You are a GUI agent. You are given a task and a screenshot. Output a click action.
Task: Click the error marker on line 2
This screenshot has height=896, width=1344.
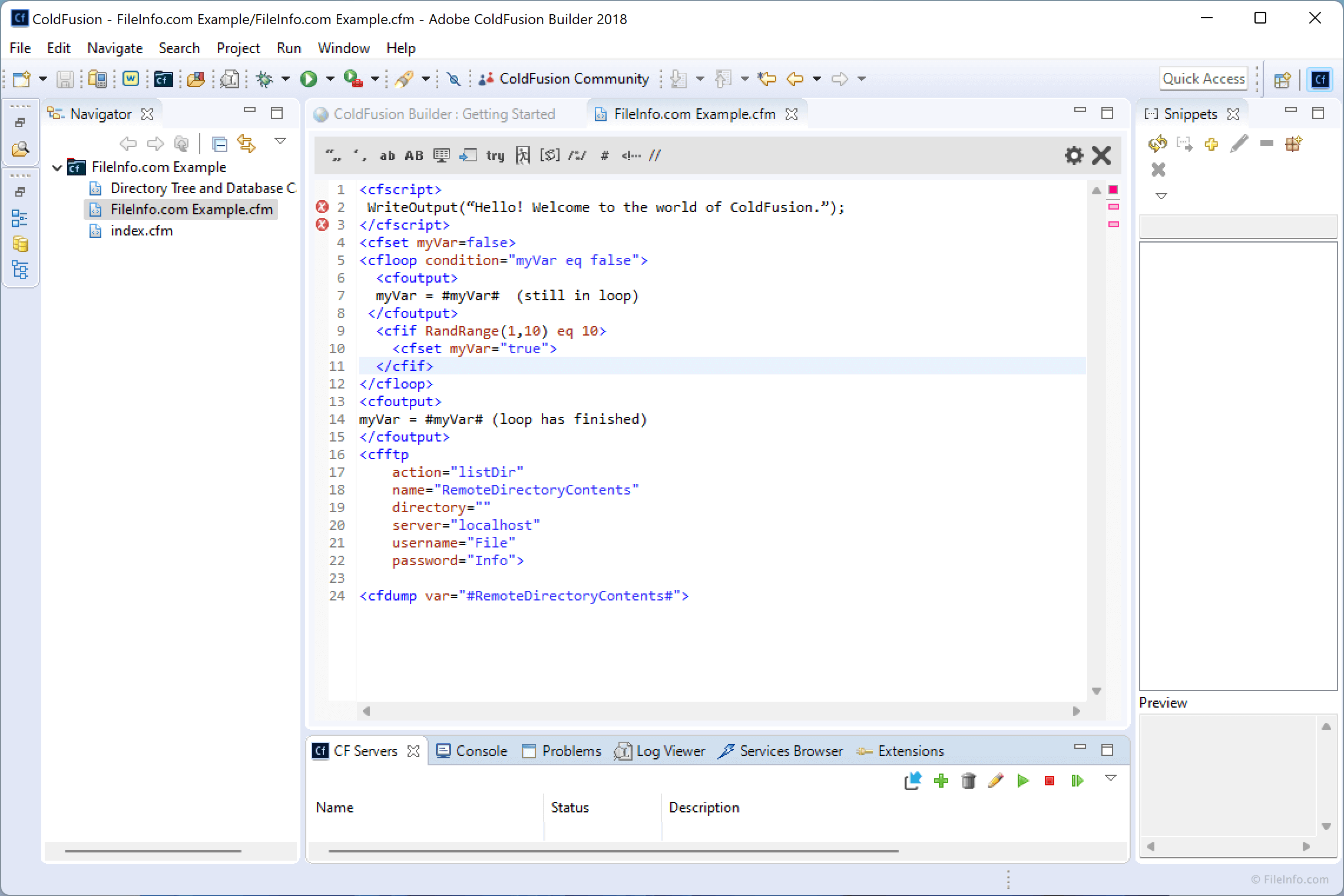pyautogui.click(x=322, y=207)
